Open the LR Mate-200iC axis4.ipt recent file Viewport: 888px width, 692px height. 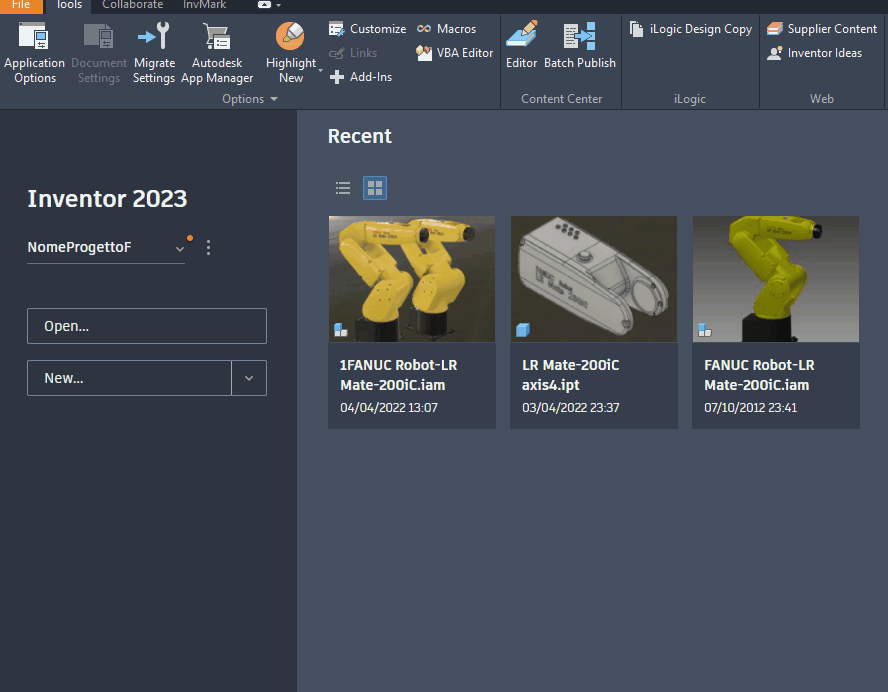point(593,279)
